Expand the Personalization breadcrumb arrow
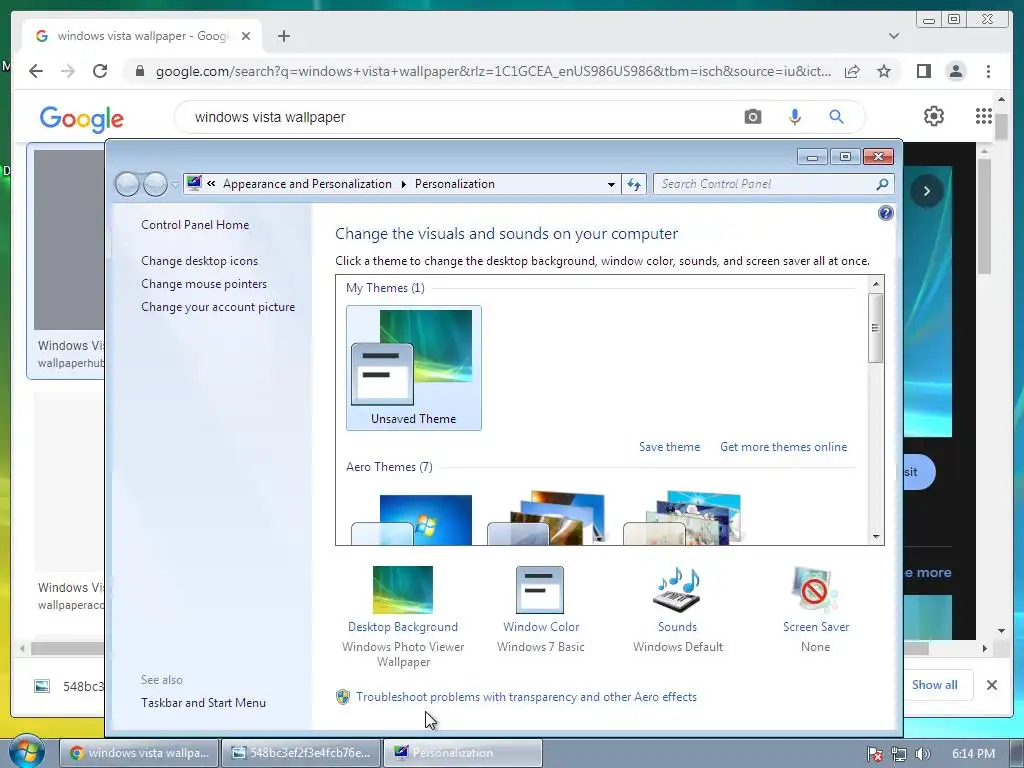This screenshot has width=1024, height=768. 404,184
